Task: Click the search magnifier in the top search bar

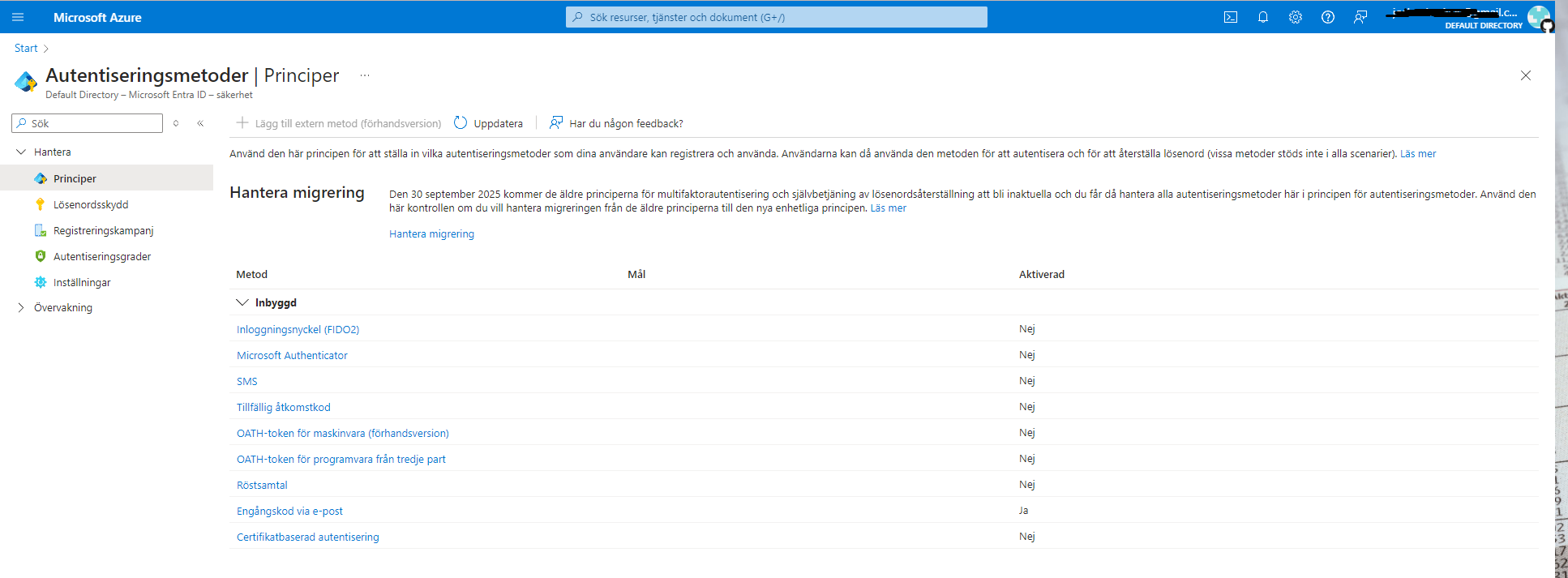Action: click(x=577, y=17)
